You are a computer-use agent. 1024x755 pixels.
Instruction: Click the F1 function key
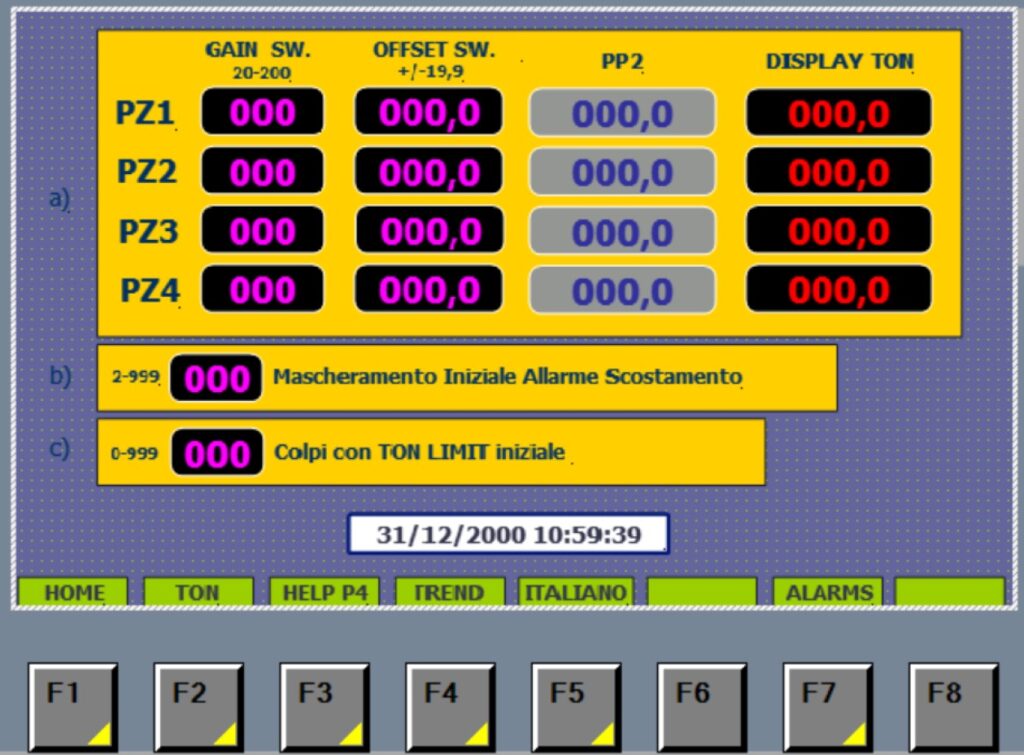tap(73, 707)
